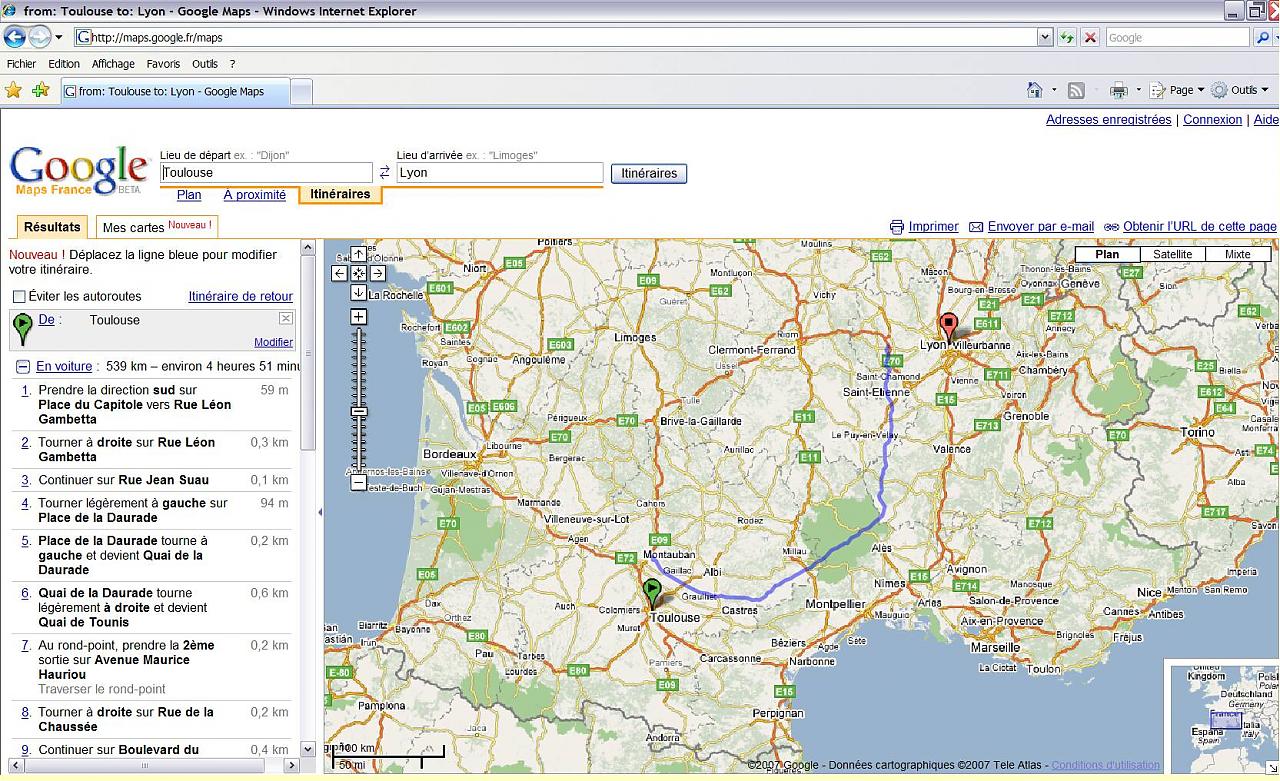This screenshot has width=1280, height=781.
Task: Open the Affichage menu
Action: point(113,64)
